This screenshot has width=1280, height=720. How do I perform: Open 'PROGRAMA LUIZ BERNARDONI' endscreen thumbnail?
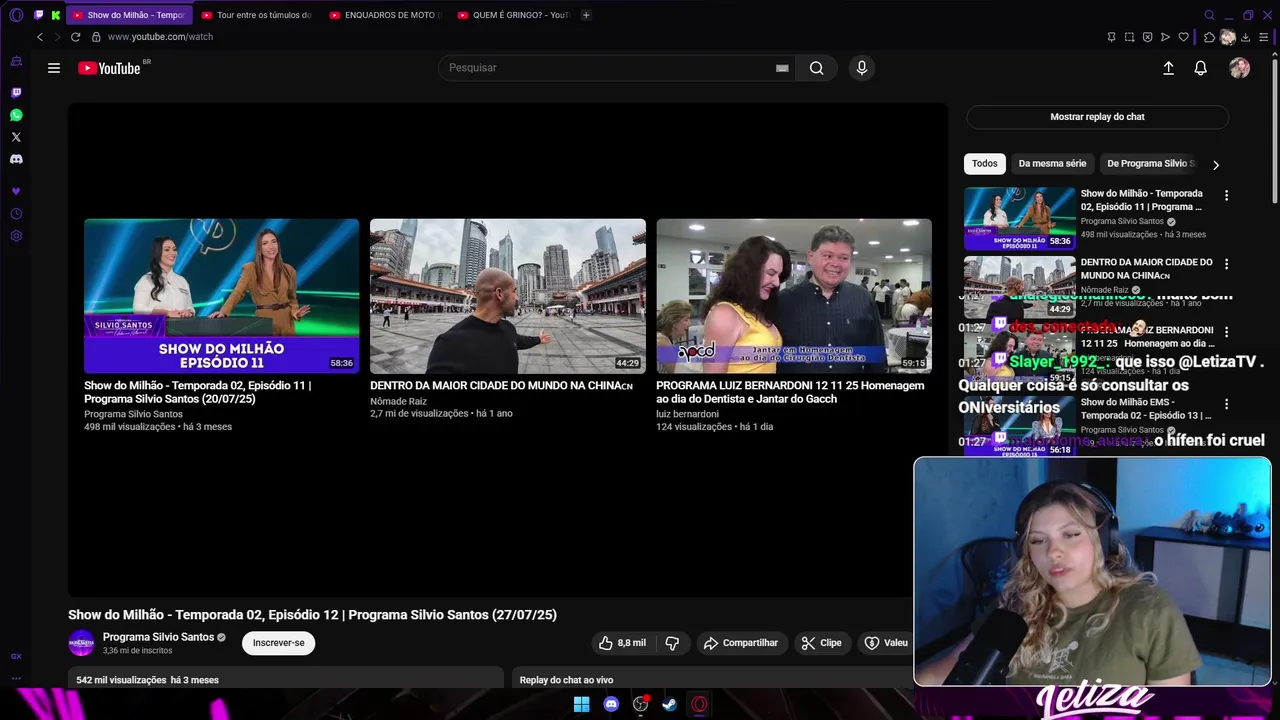point(794,296)
